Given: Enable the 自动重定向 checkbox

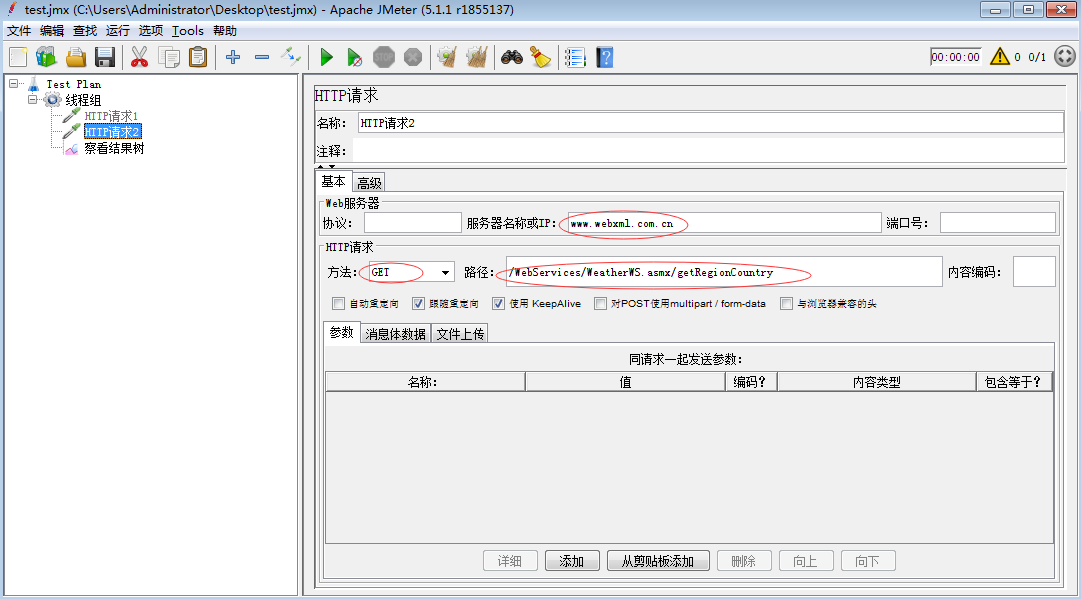Looking at the screenshot, I should 339,303.
